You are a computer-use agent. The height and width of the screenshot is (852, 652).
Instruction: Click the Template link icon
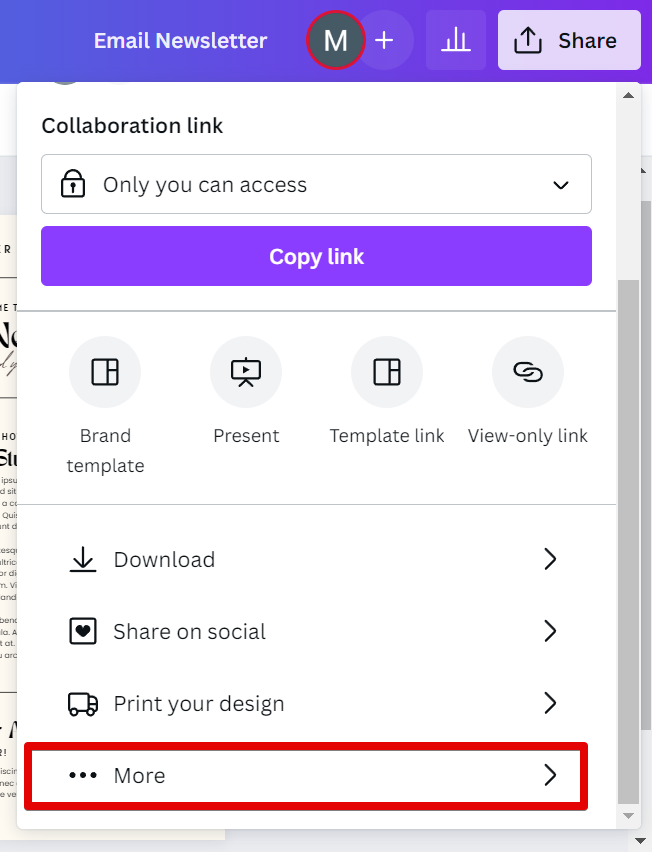click(x=387, y=372)
